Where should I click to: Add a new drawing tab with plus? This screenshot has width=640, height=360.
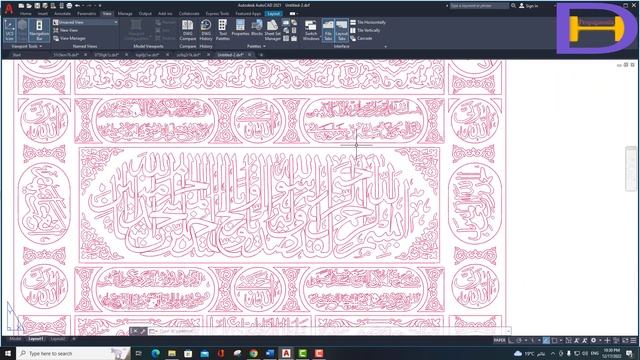pyautogui.click(x=261, y=55)
